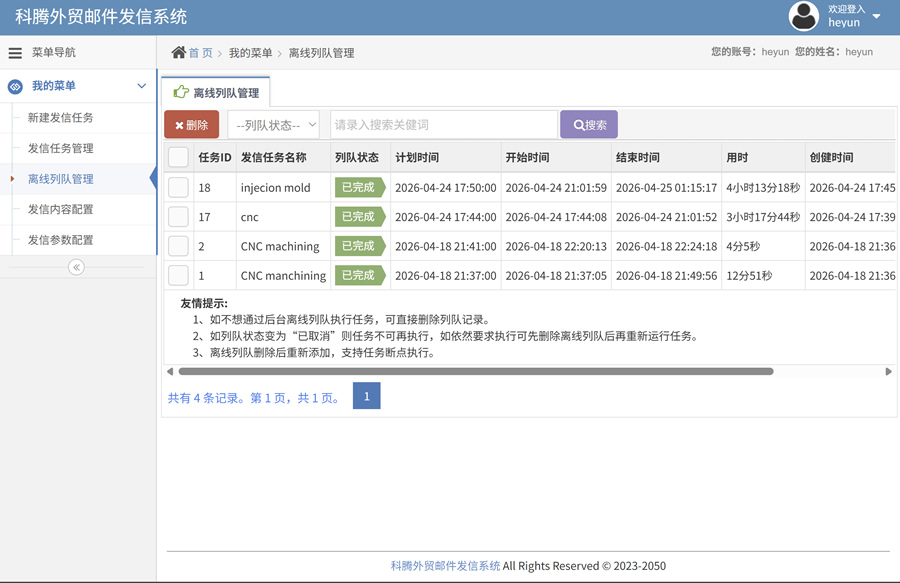Click the purple 搜索 button
Viewport: 900px width, 583px height.
[x=589, y=125]
